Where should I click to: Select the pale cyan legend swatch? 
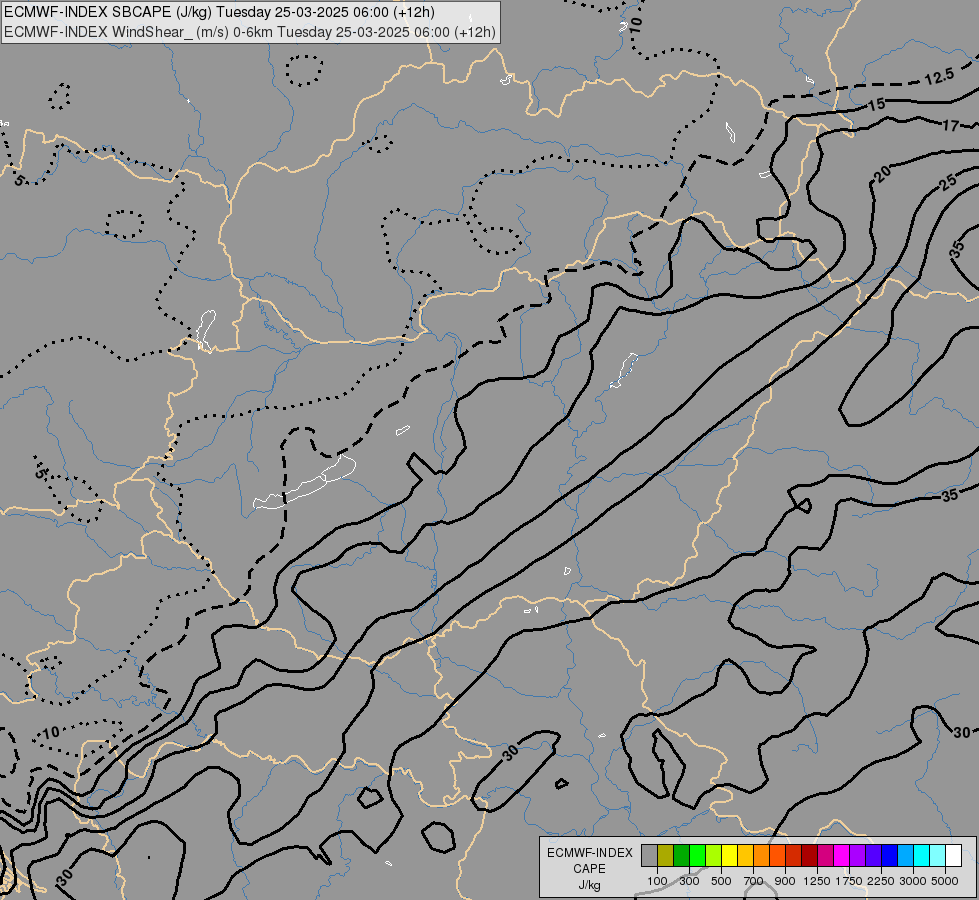click(x=937, y=855)
